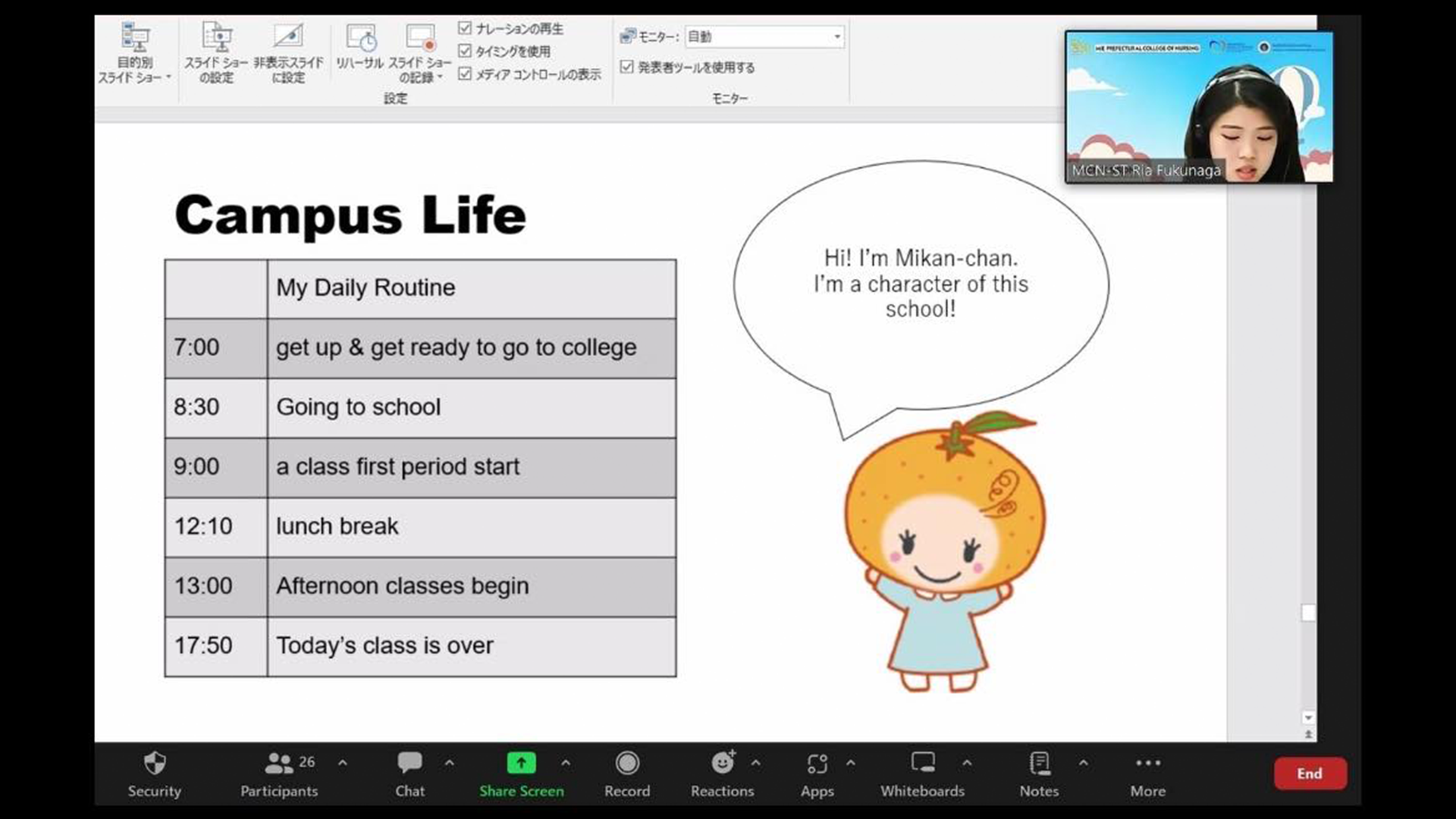Viewport: 1456px width, 819px height.
Task: Click the scrollbar down arrow in PowerPoint
Action: point(1308,717)
